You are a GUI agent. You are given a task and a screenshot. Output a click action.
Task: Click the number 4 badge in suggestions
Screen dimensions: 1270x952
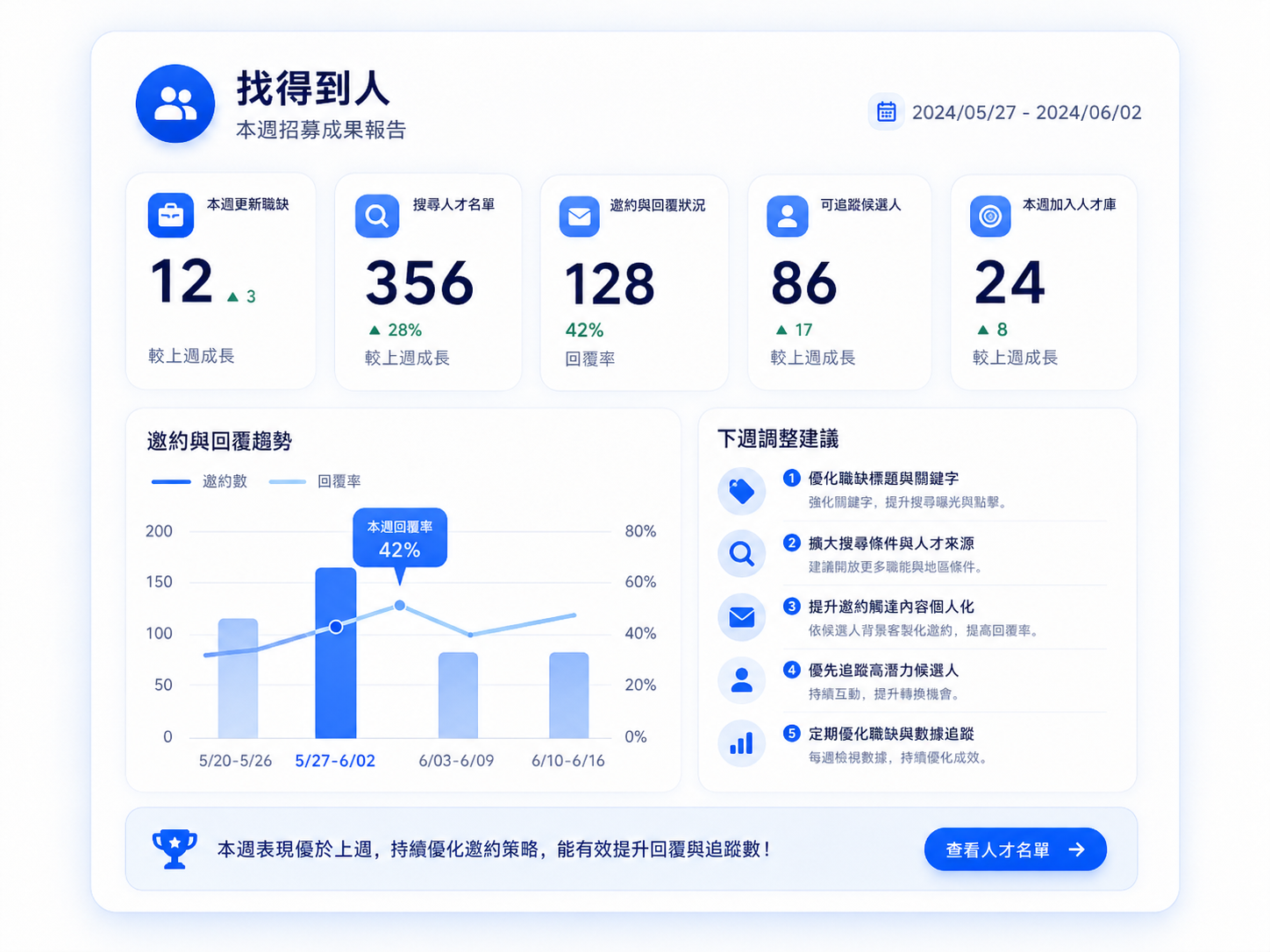click(x=791, y=670)
